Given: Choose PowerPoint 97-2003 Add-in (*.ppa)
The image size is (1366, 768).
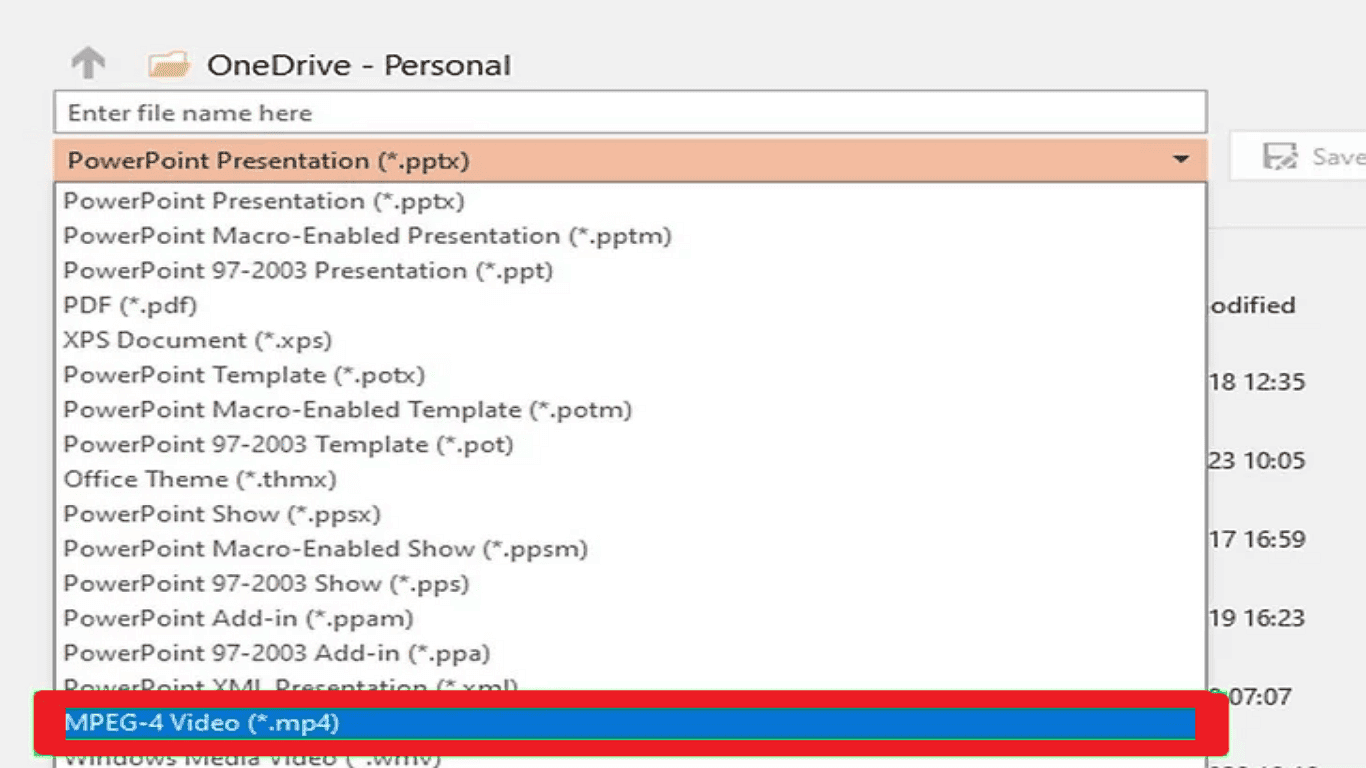Looking at the screenshot, I should click(630, 653).
